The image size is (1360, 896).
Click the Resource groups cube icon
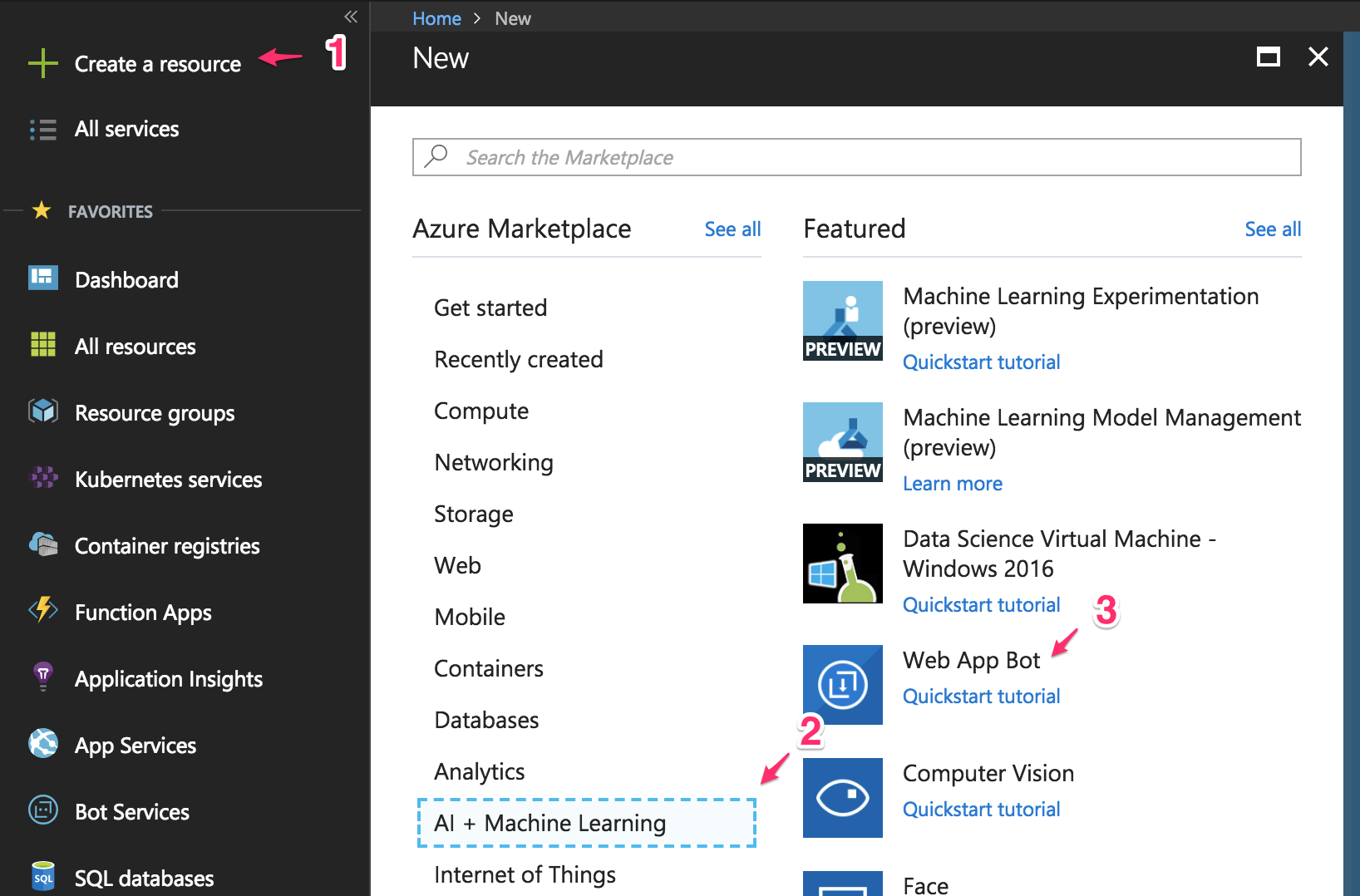click(43, 411)
